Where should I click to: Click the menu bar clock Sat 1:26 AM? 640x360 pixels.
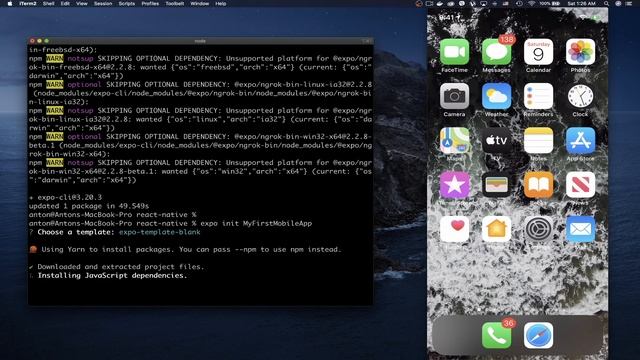click(x=582, y=3)
